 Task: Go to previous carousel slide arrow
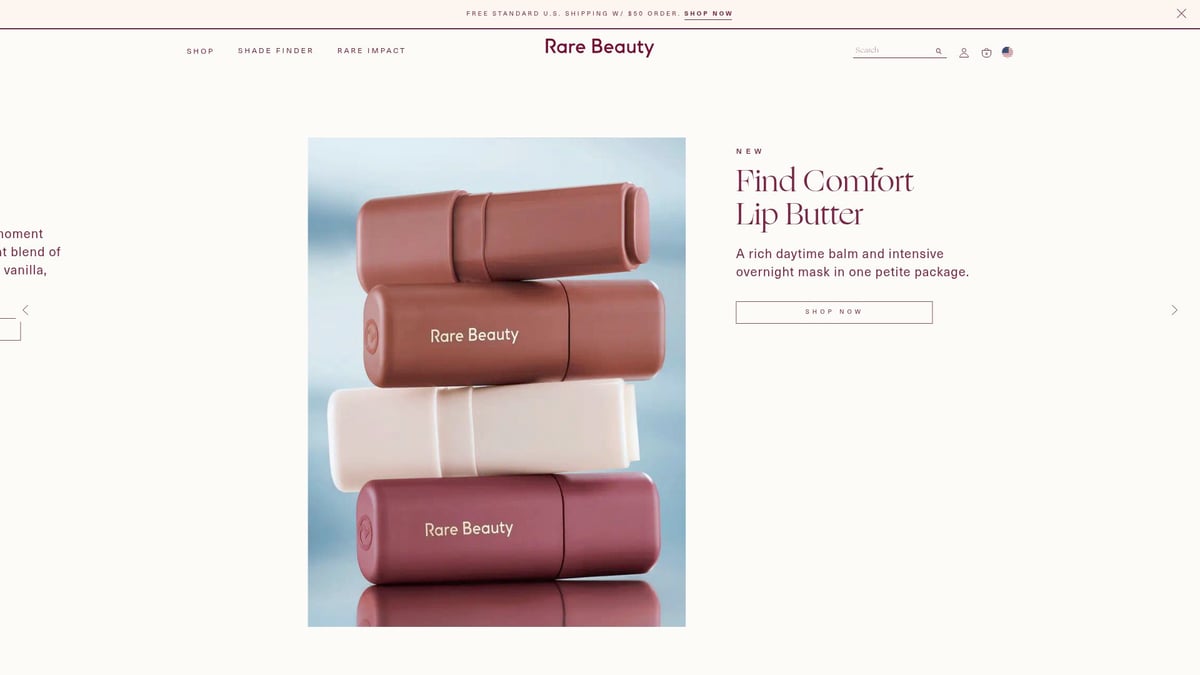(x=26, y=310)
